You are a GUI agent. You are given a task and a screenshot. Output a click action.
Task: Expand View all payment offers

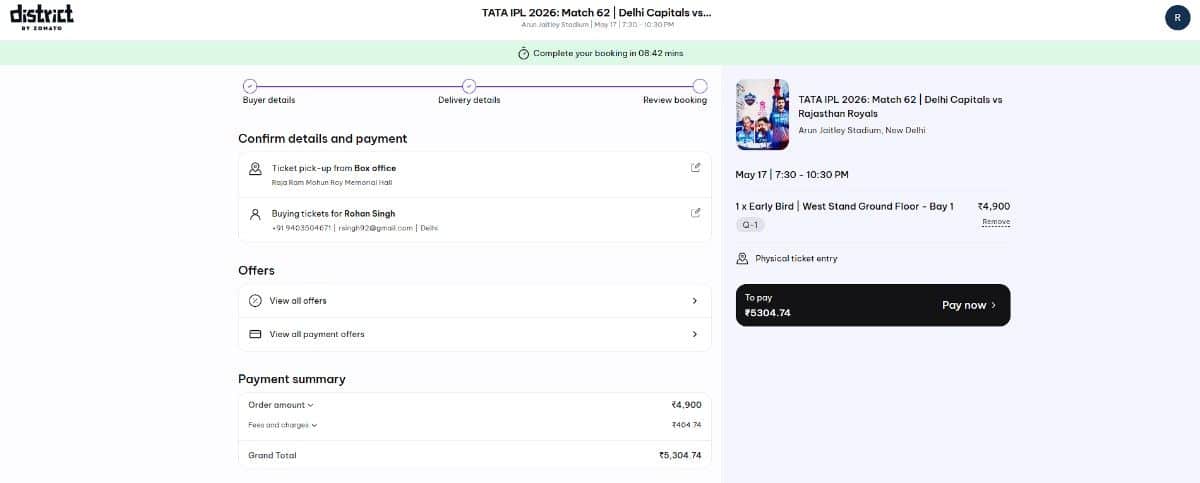(x=475, y=334)
